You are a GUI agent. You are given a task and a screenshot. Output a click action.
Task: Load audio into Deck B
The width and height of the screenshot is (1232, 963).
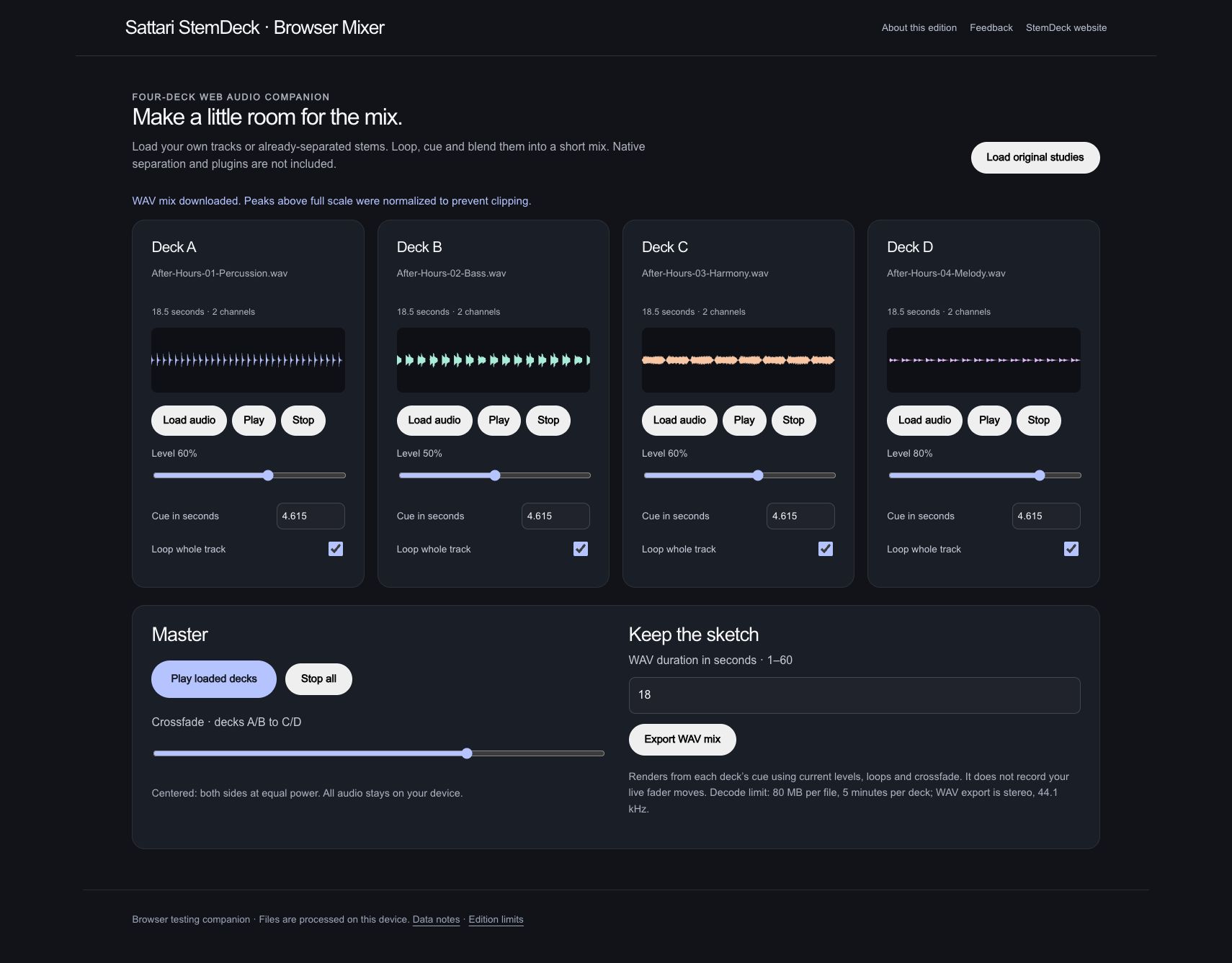pos(434,421)
